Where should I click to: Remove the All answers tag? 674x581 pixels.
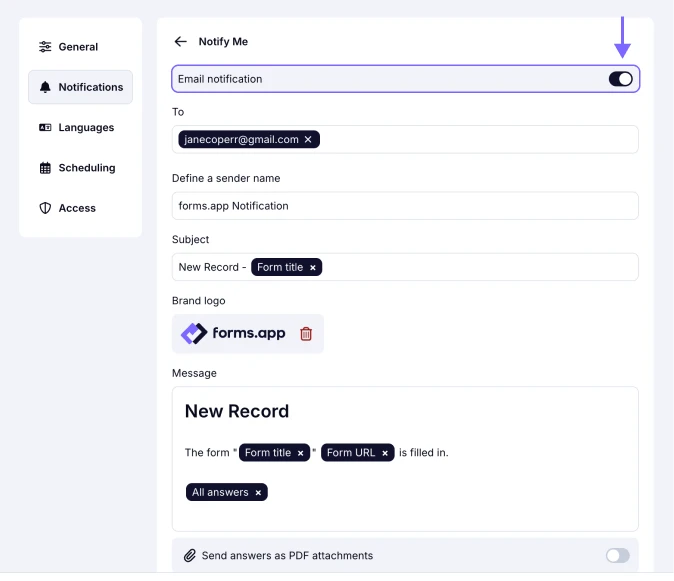[x=258, y=492]
